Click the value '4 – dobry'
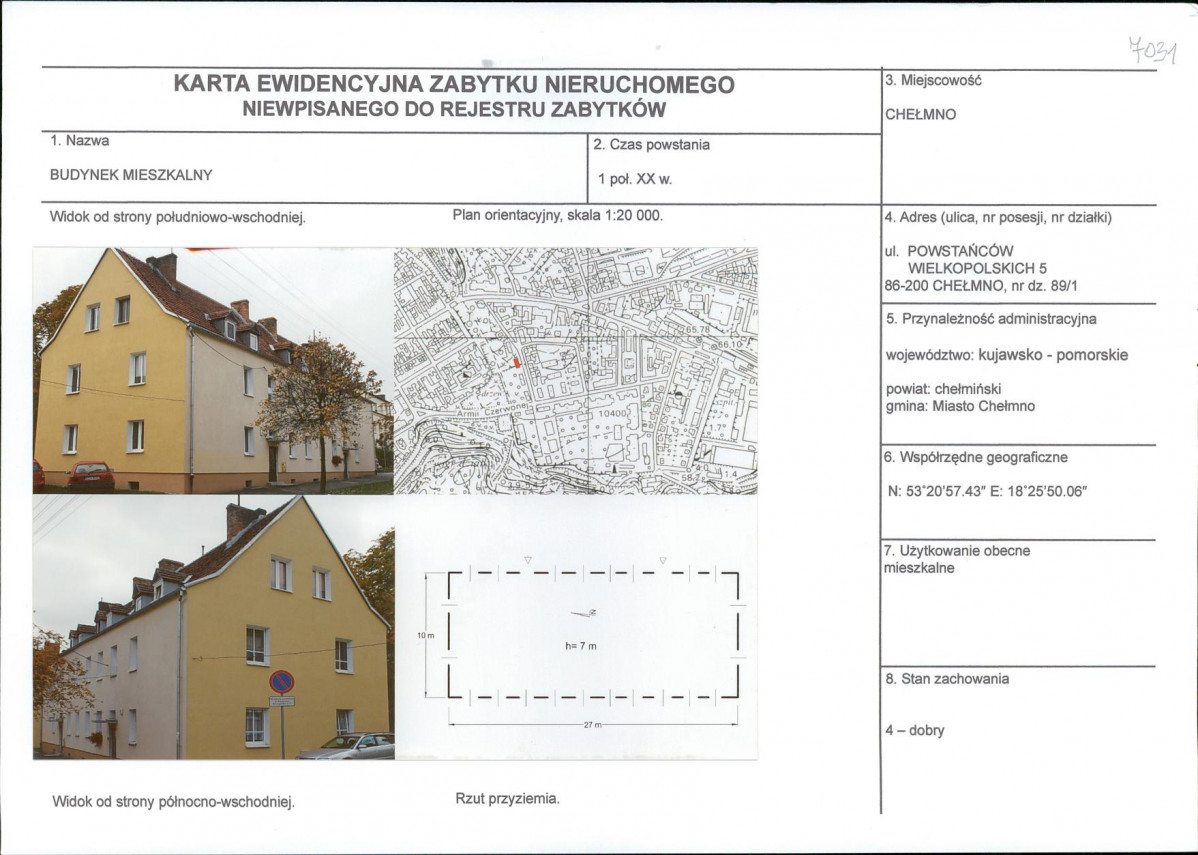Viewport: 1198px width, 855px height. pyautogui.click(x=915, y=730)
